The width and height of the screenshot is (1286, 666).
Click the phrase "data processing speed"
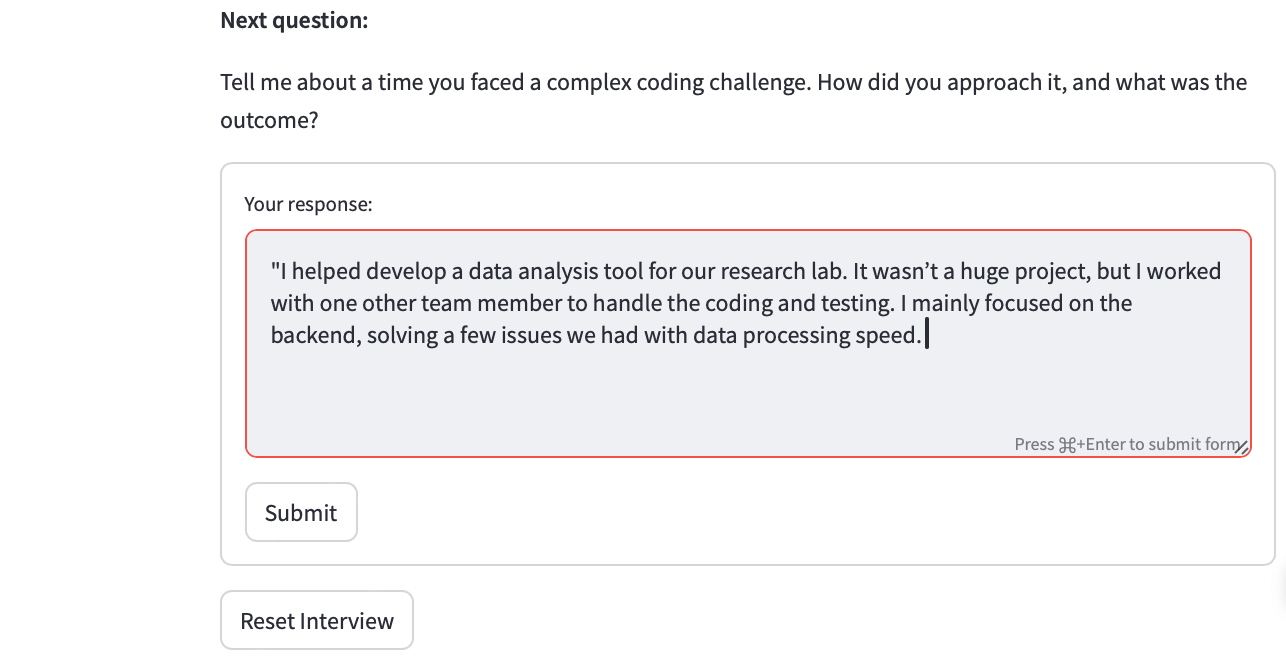[x=830, y=335]
